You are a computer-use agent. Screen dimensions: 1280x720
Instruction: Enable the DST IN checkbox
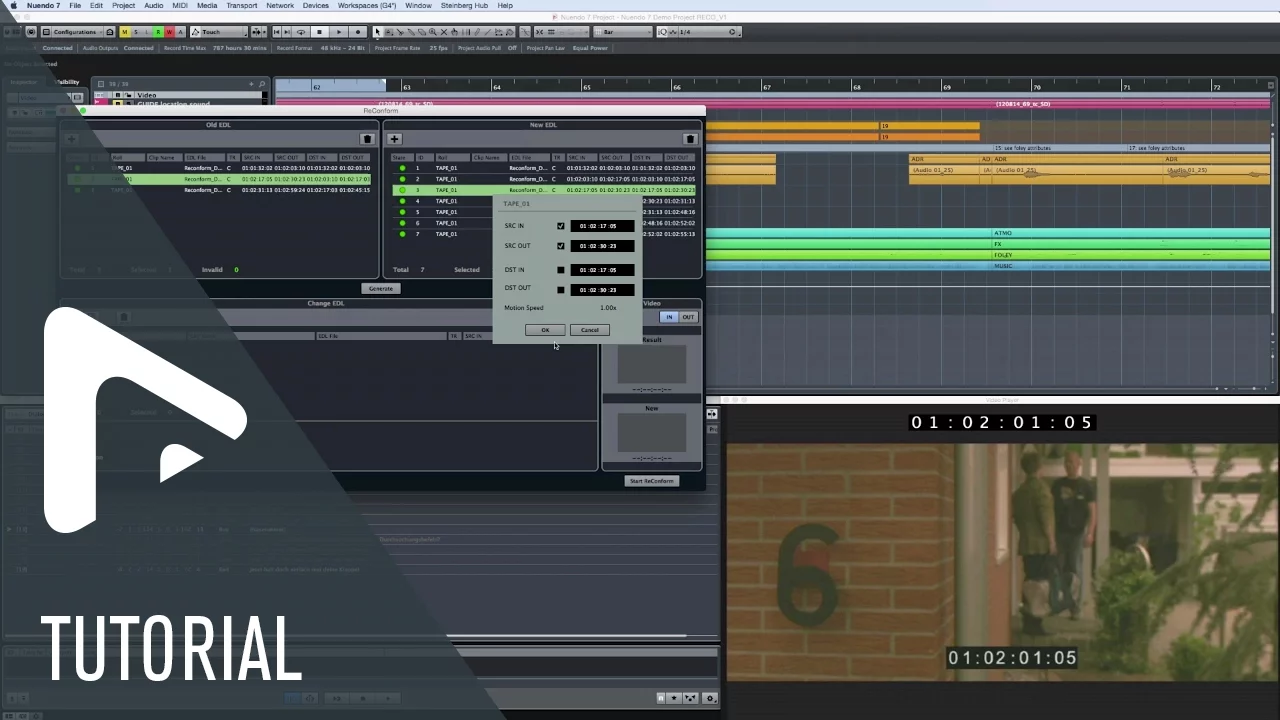pos(560,270)
